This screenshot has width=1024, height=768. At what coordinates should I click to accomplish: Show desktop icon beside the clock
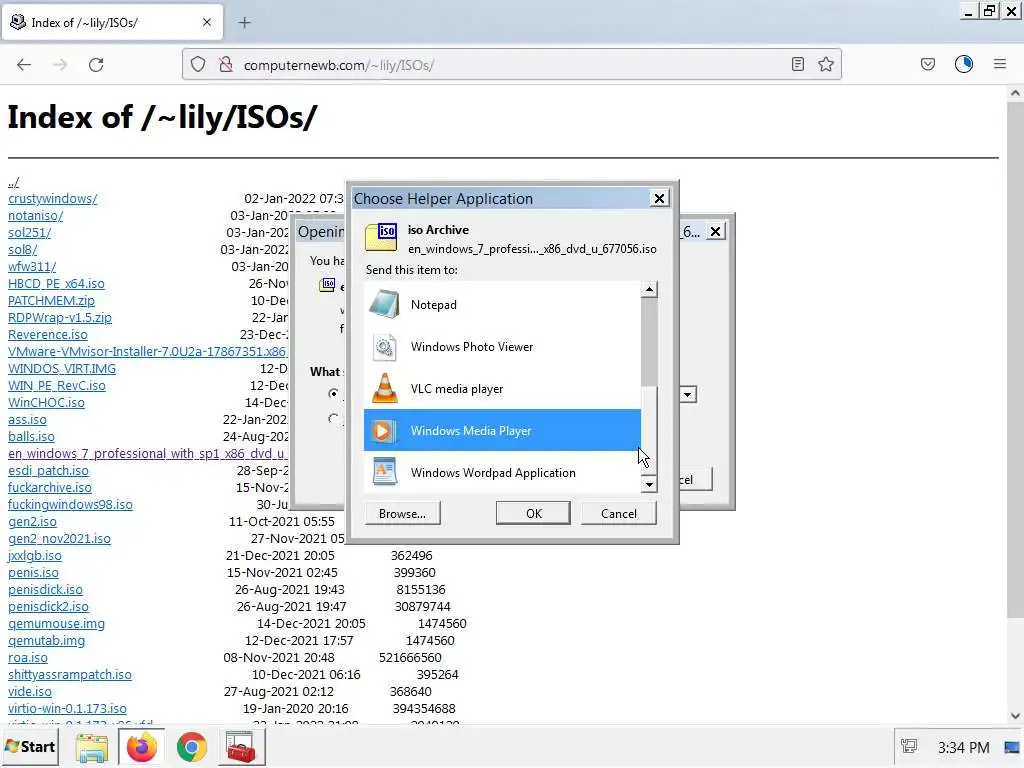tap(1013, 747)
